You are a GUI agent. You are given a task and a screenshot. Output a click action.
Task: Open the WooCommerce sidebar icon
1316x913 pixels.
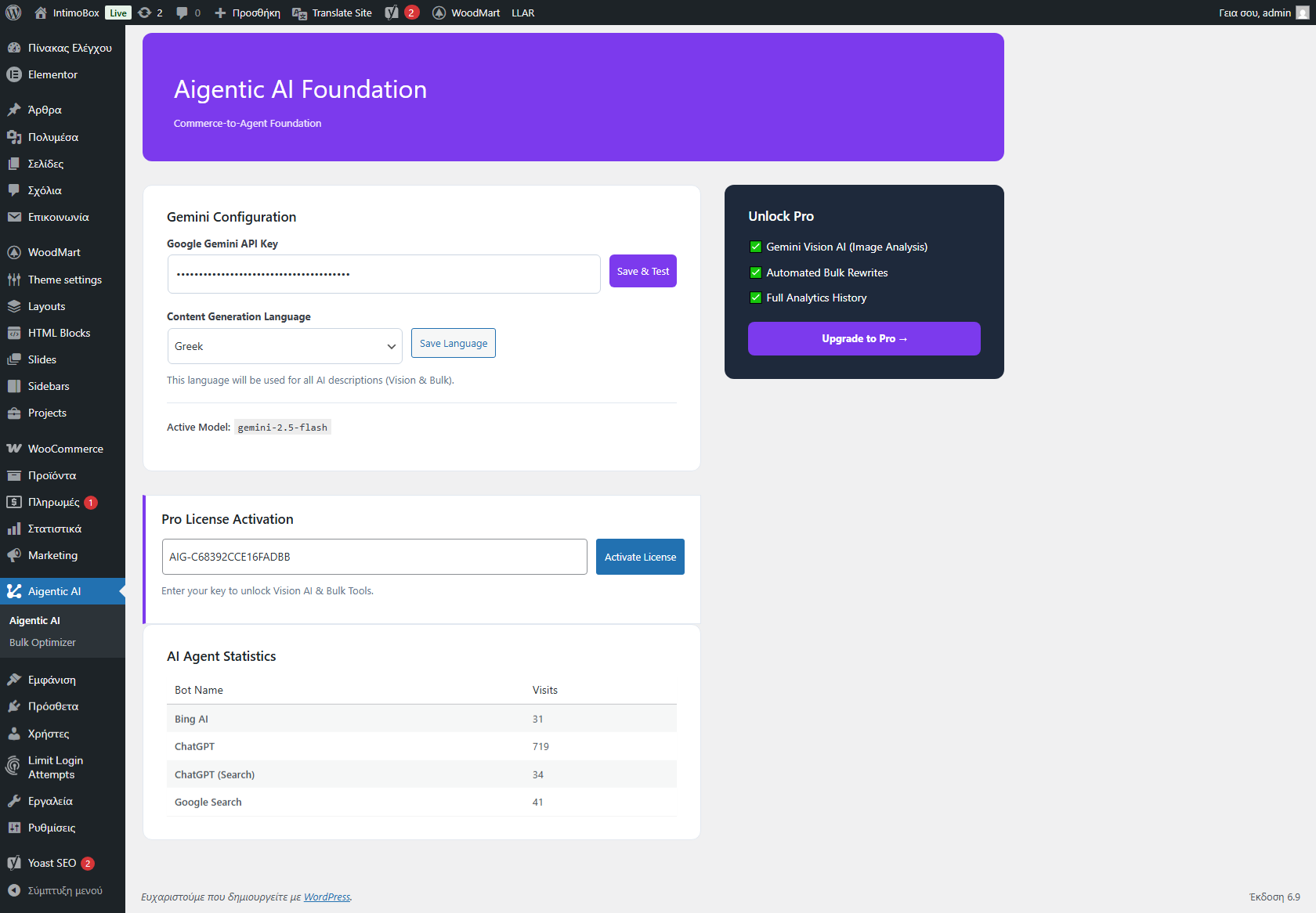coord(14,448)
